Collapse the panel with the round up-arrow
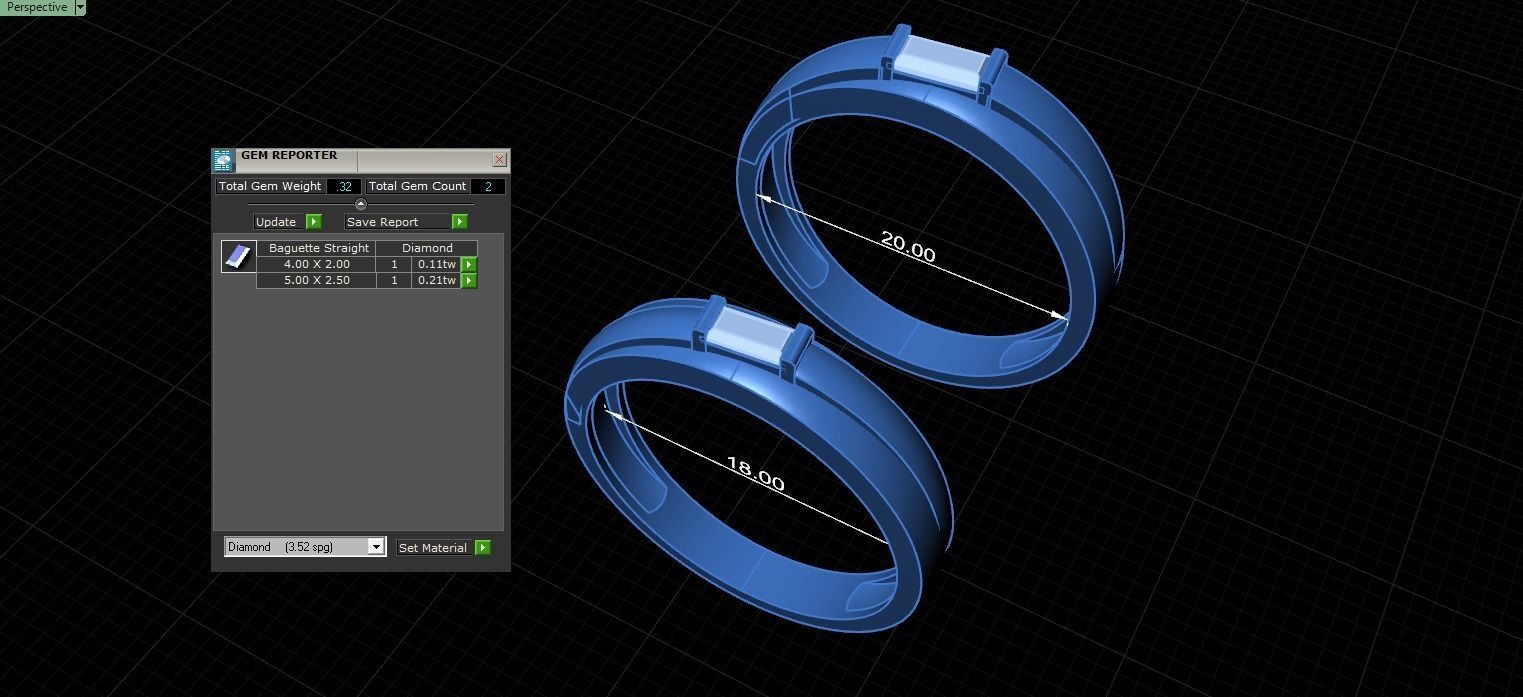Screen dimensions: 1523x697 (x=361, y=204)
